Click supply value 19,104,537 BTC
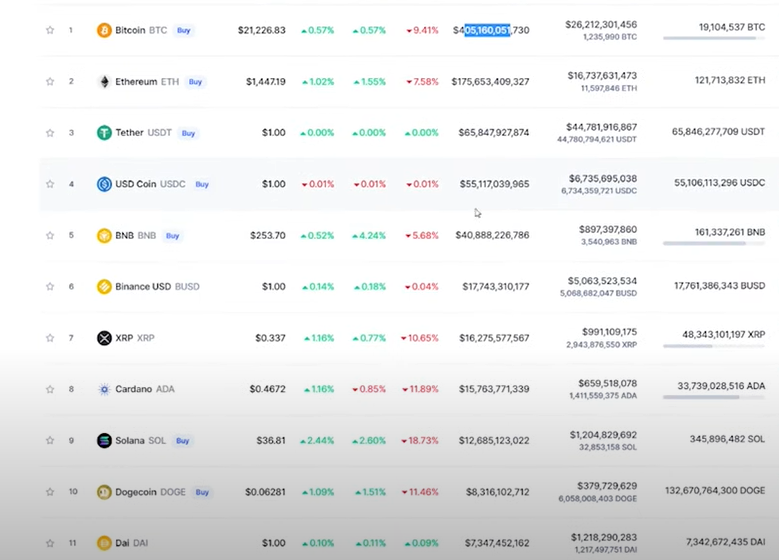 pos(732,27)
